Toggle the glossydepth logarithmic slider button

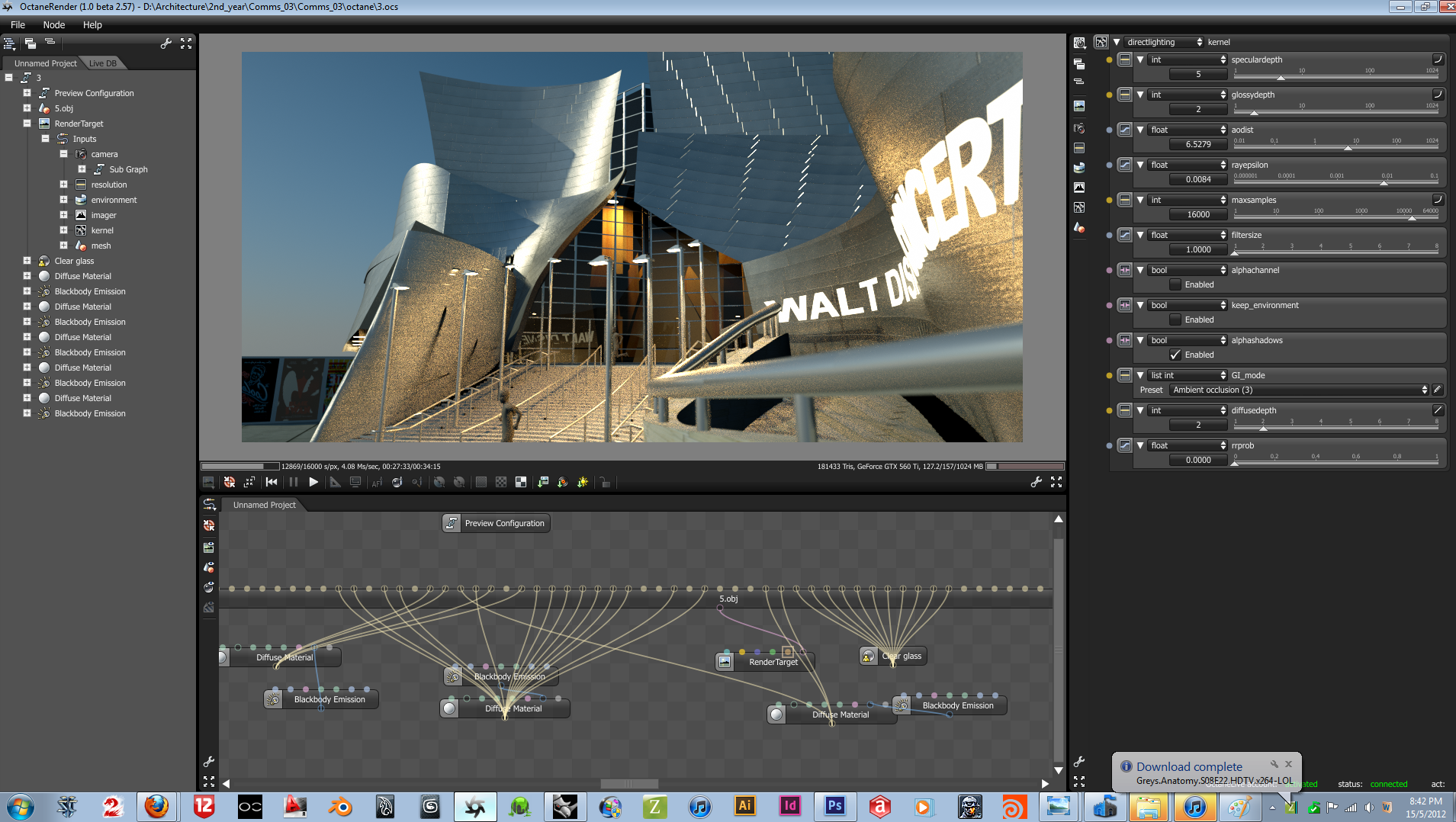point(1438,94)
